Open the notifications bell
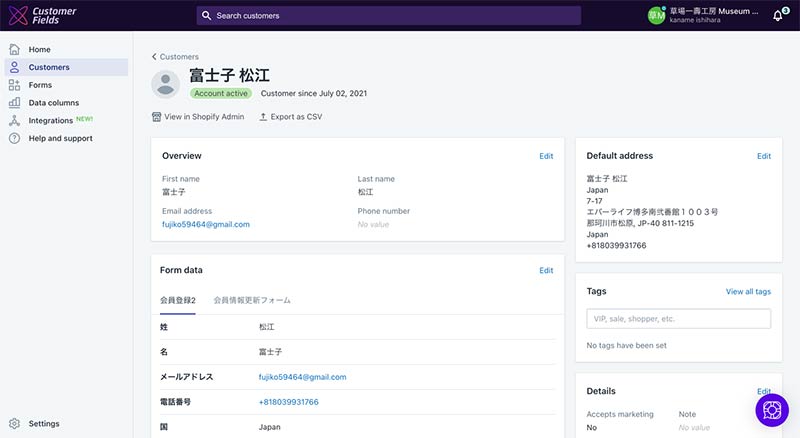 pos(777,16)
